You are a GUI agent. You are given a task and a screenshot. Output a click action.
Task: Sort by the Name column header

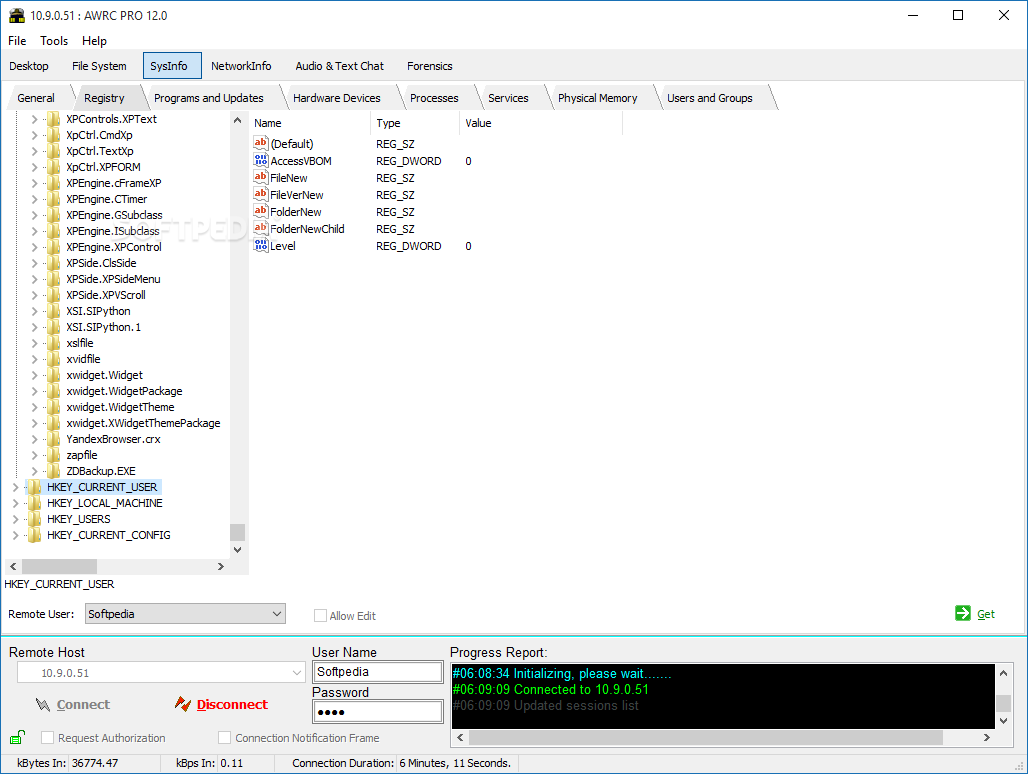pyautogui.click(x=309, y=123)
